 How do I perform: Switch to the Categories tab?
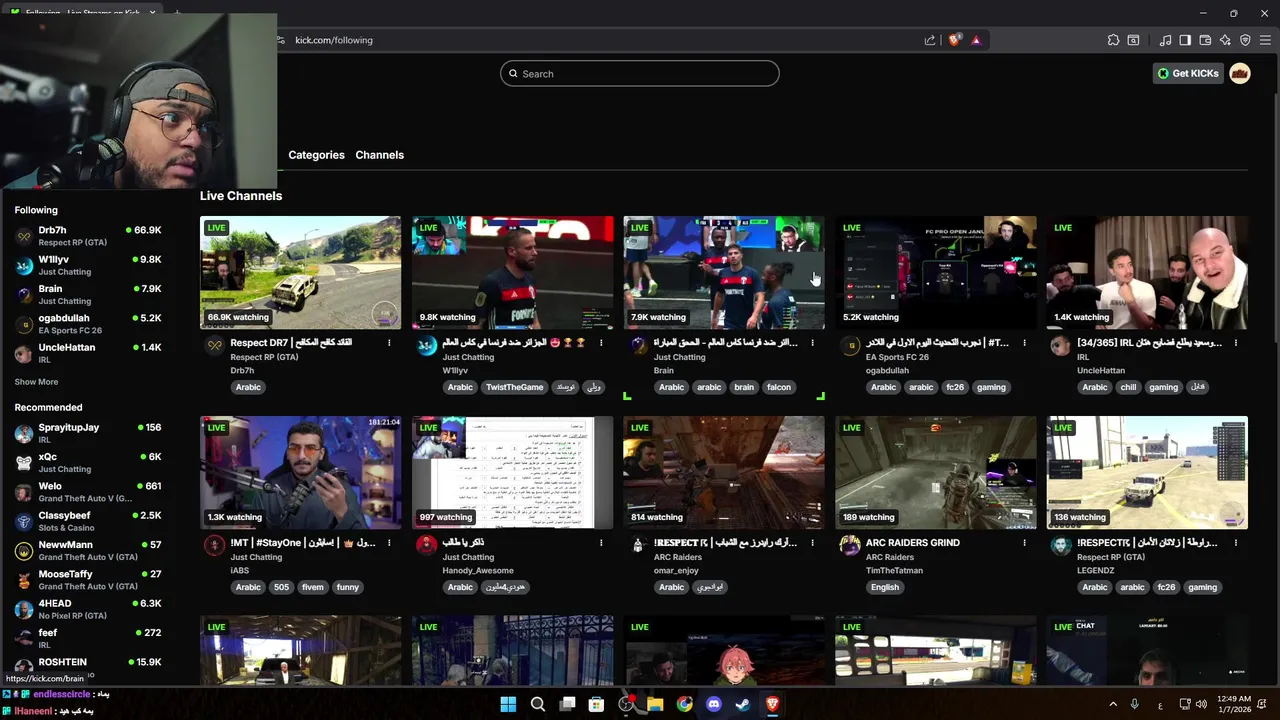pyautogui.click(x=316, y=155)
